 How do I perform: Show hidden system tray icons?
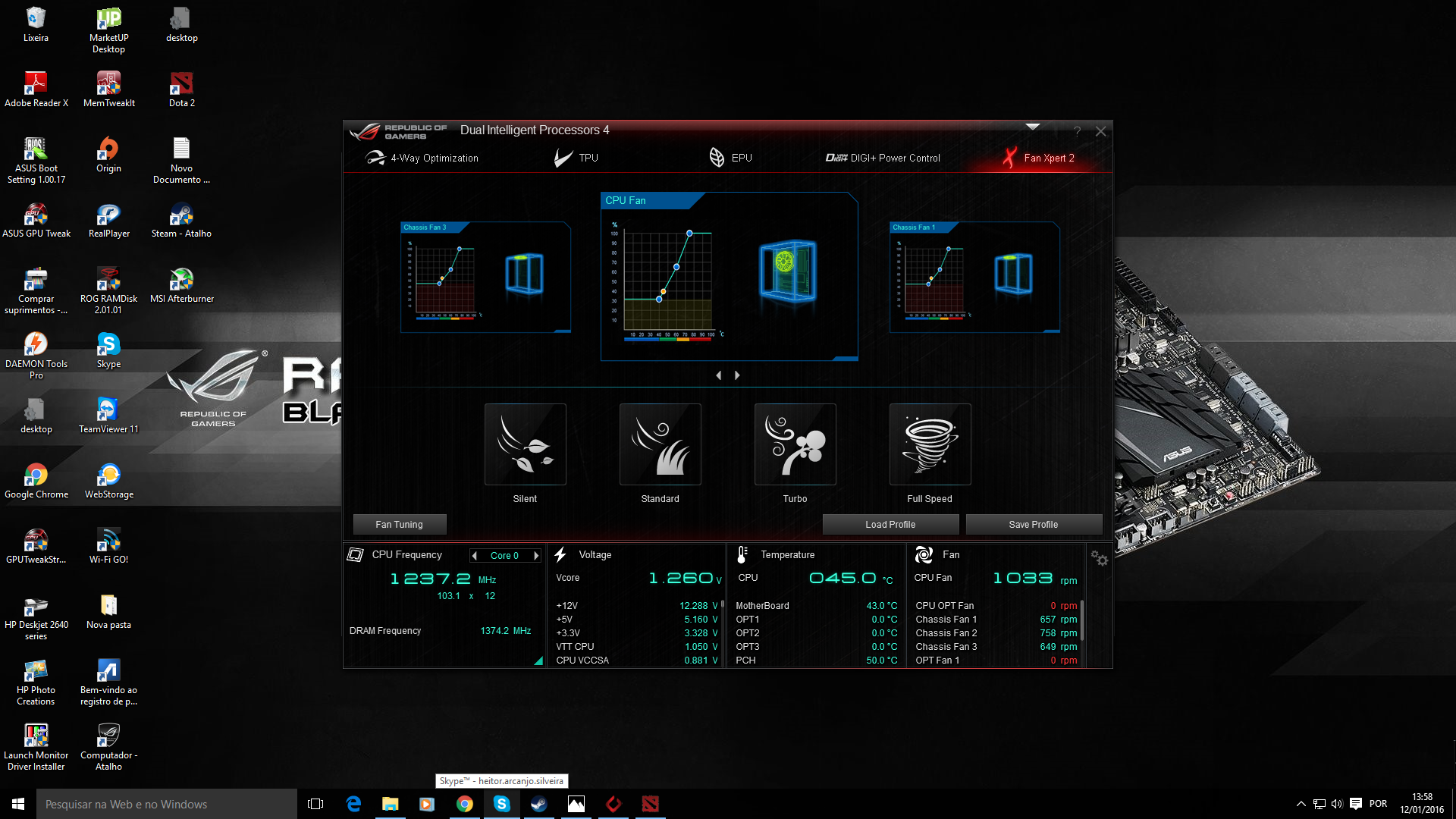point(1301,804)
